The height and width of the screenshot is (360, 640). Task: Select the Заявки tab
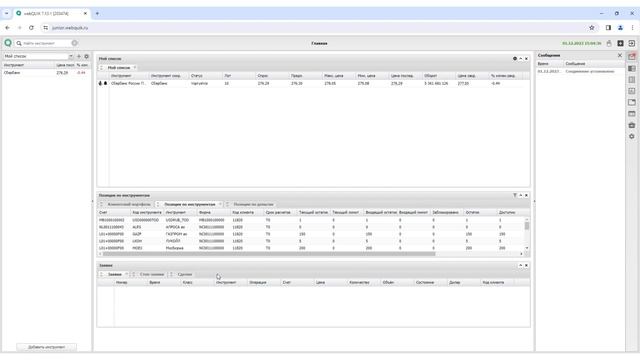click(x=115, y=274)
